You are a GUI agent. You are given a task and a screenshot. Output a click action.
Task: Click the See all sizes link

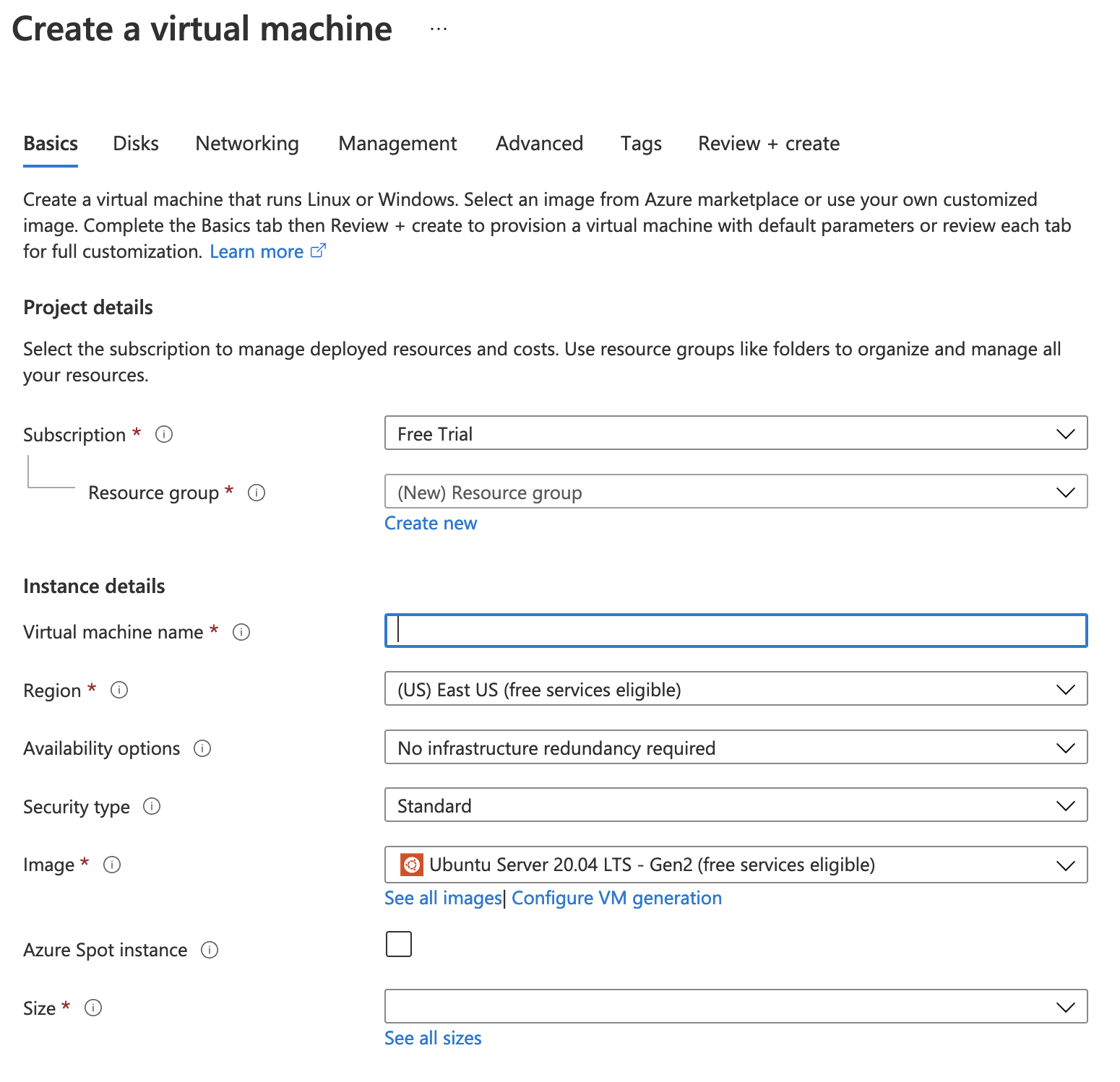[433, 1038]
